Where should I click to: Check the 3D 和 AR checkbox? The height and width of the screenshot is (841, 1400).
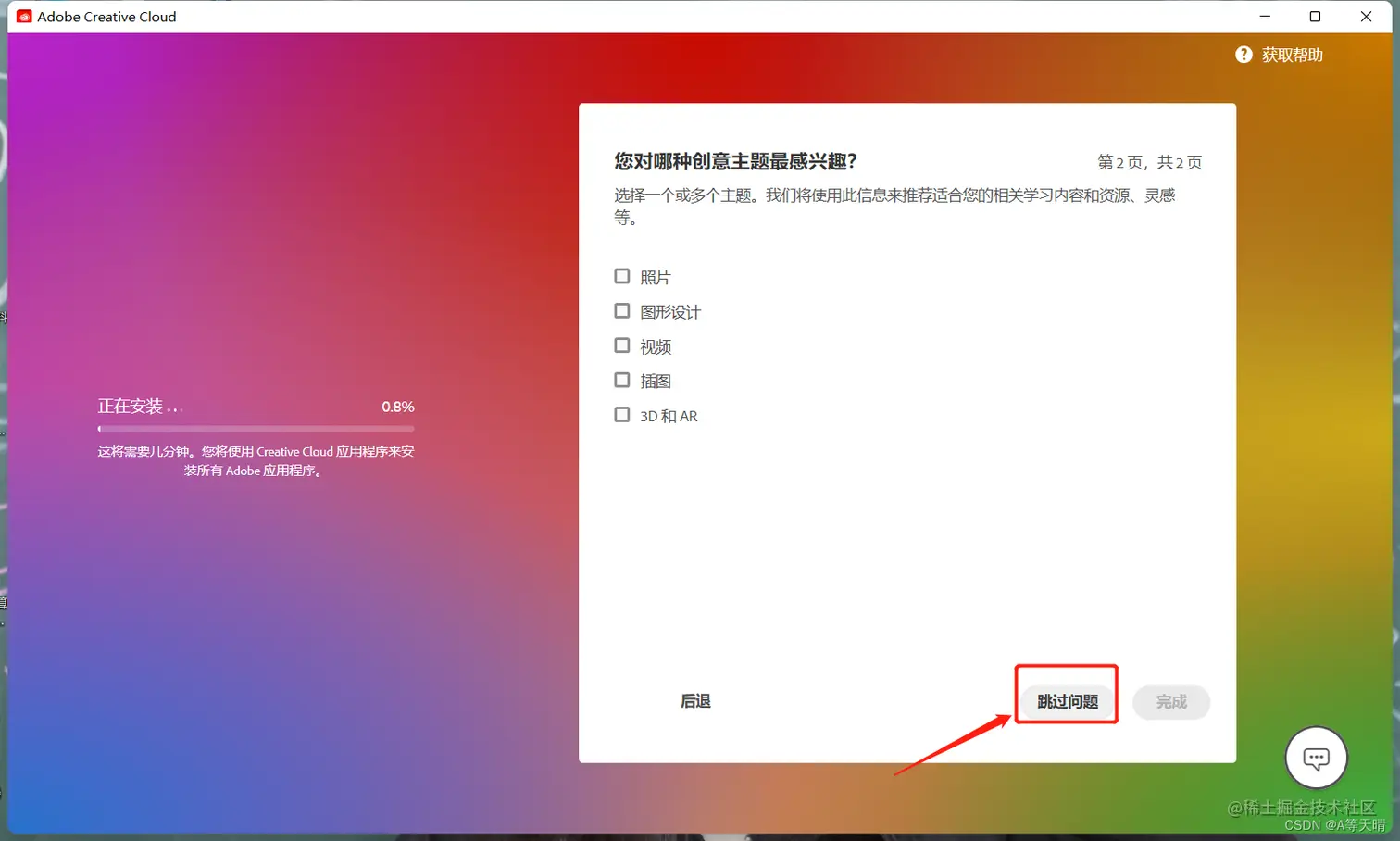point(622,415)
